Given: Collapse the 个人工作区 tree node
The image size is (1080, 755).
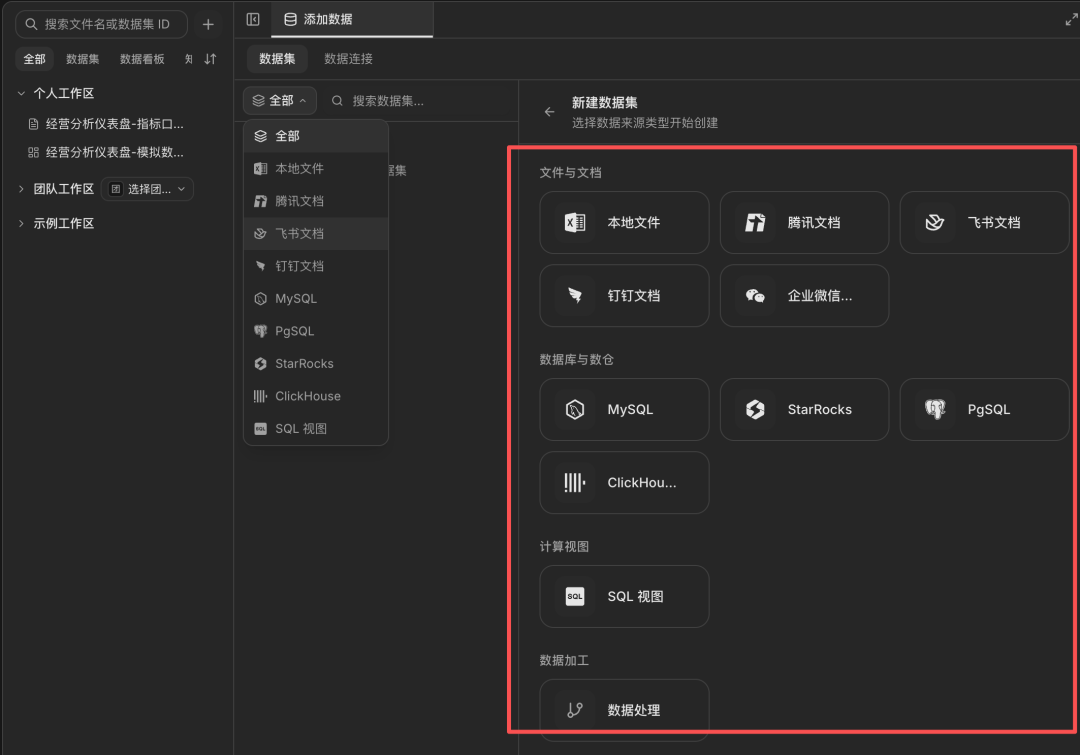Looking at the screenshot, I should click(x=21, y=93).
